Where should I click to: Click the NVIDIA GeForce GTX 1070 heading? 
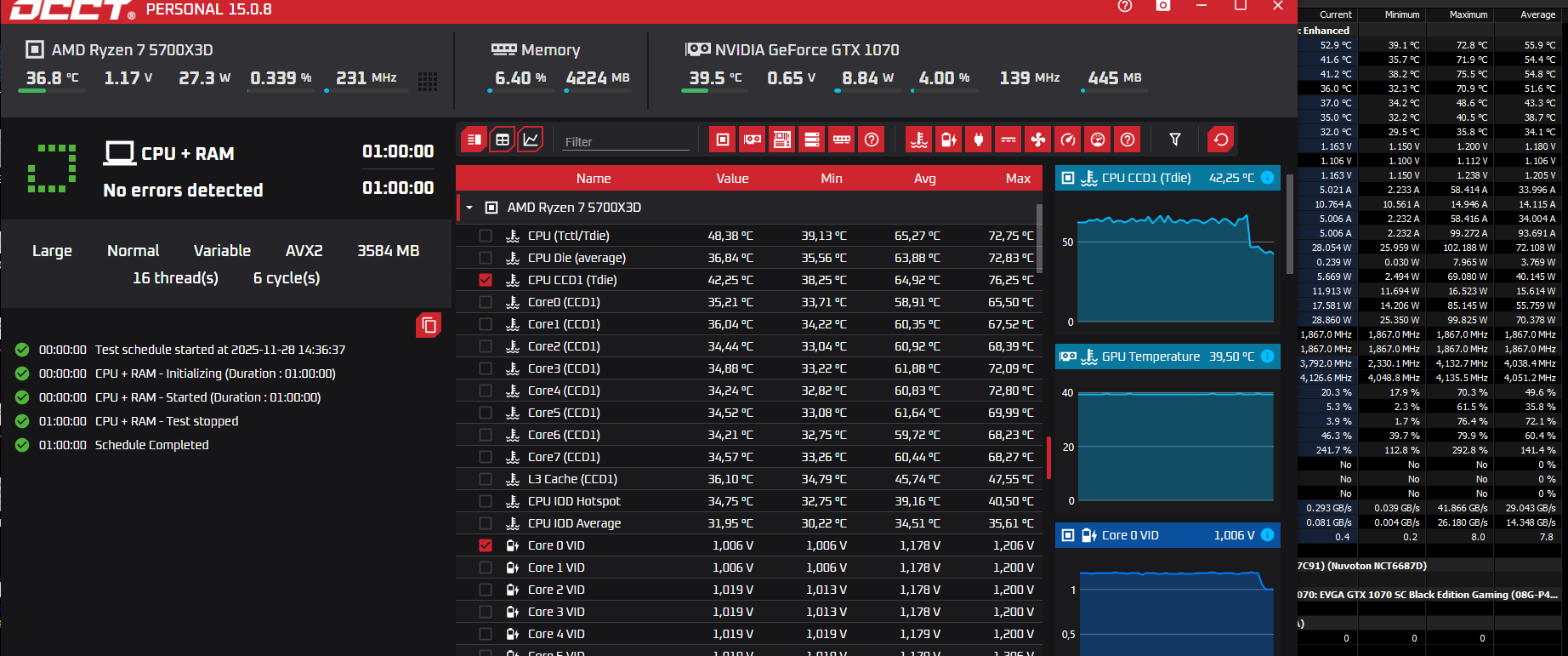click(x=807, y=50)
